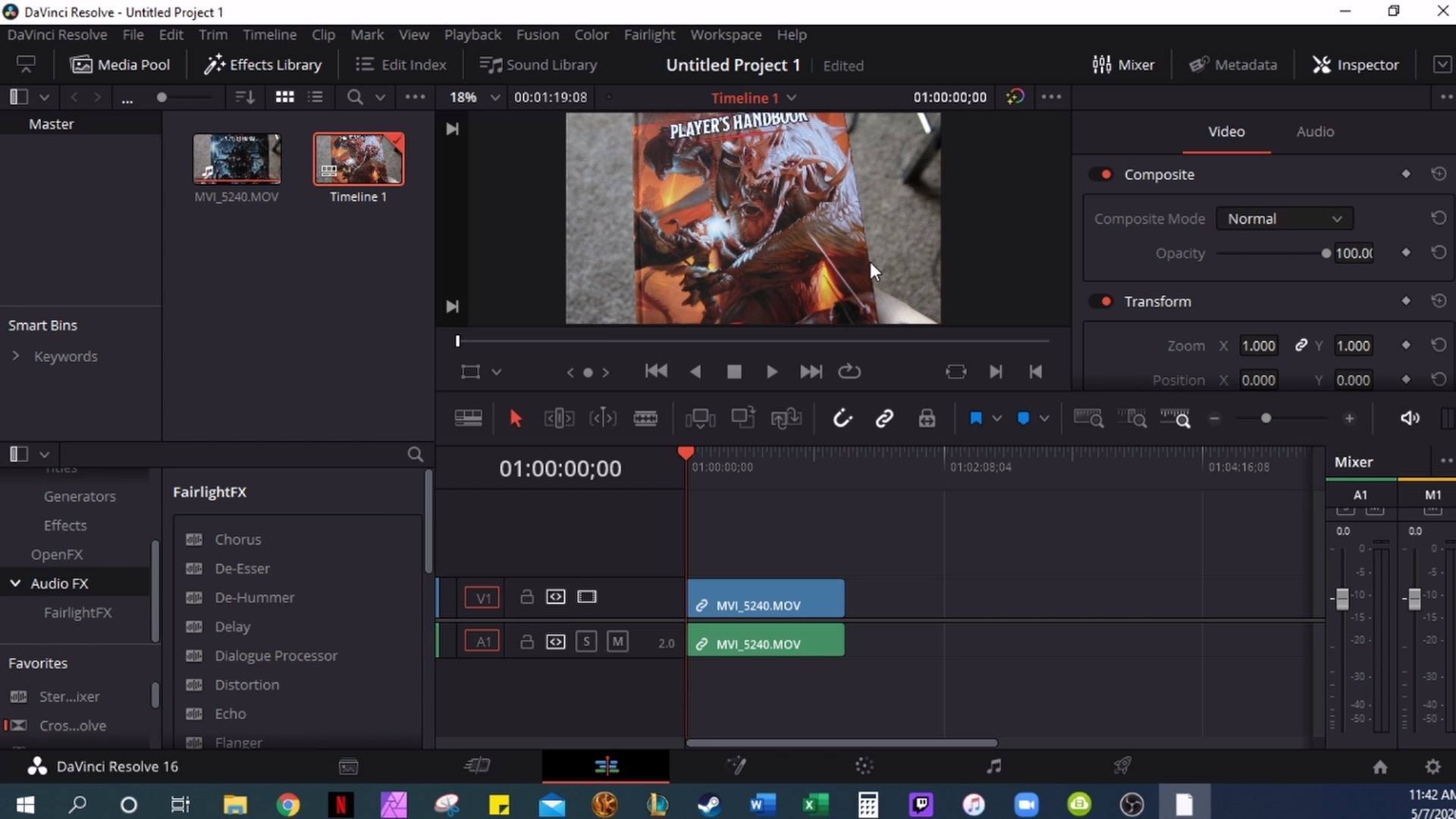Expand the Keywords smart bin
The image size is (1456, 819).
[15, 356]
